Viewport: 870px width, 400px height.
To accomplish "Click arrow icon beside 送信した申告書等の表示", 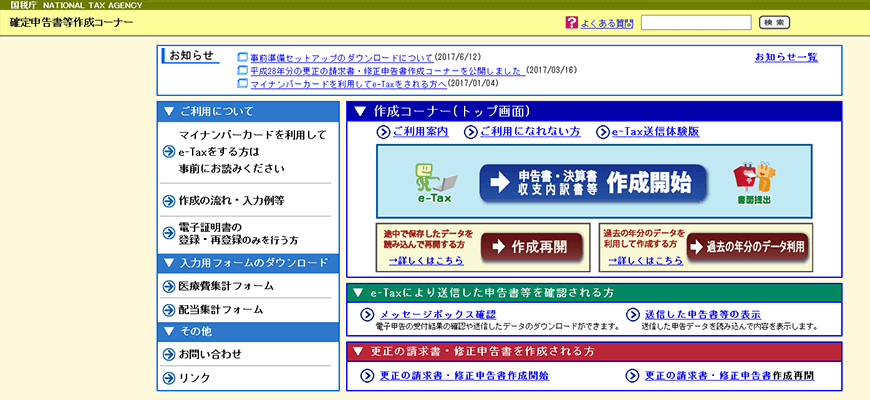I will click(633, 315).
